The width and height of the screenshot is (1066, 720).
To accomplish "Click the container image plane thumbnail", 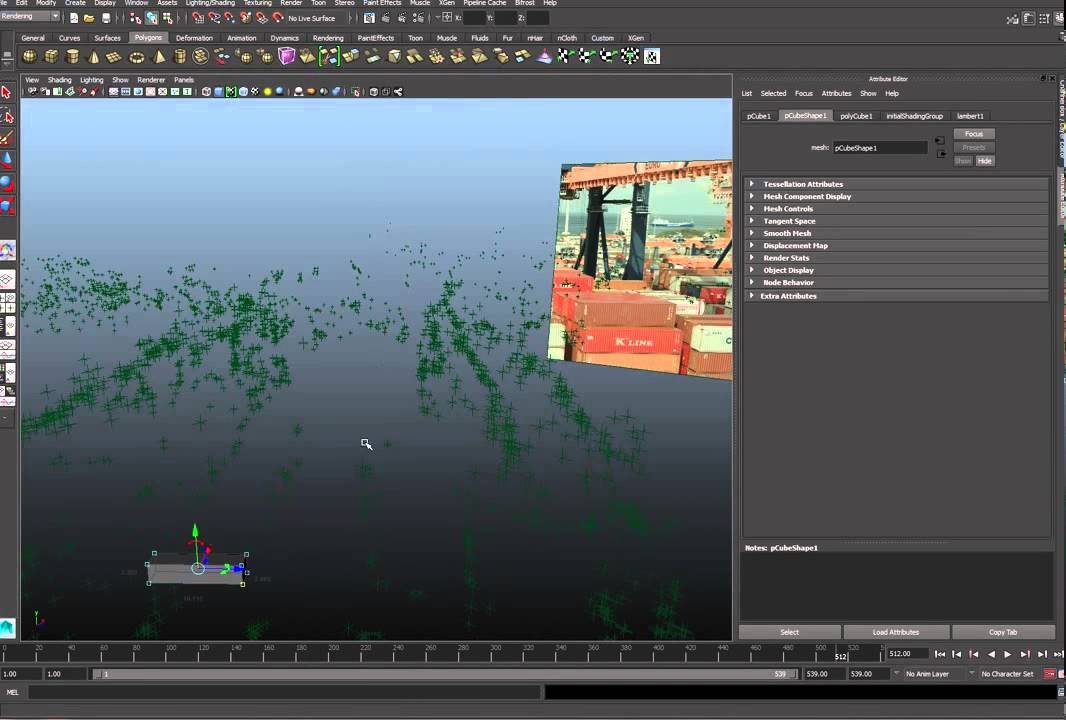I will pyautogui.click(x=640, y=269).
